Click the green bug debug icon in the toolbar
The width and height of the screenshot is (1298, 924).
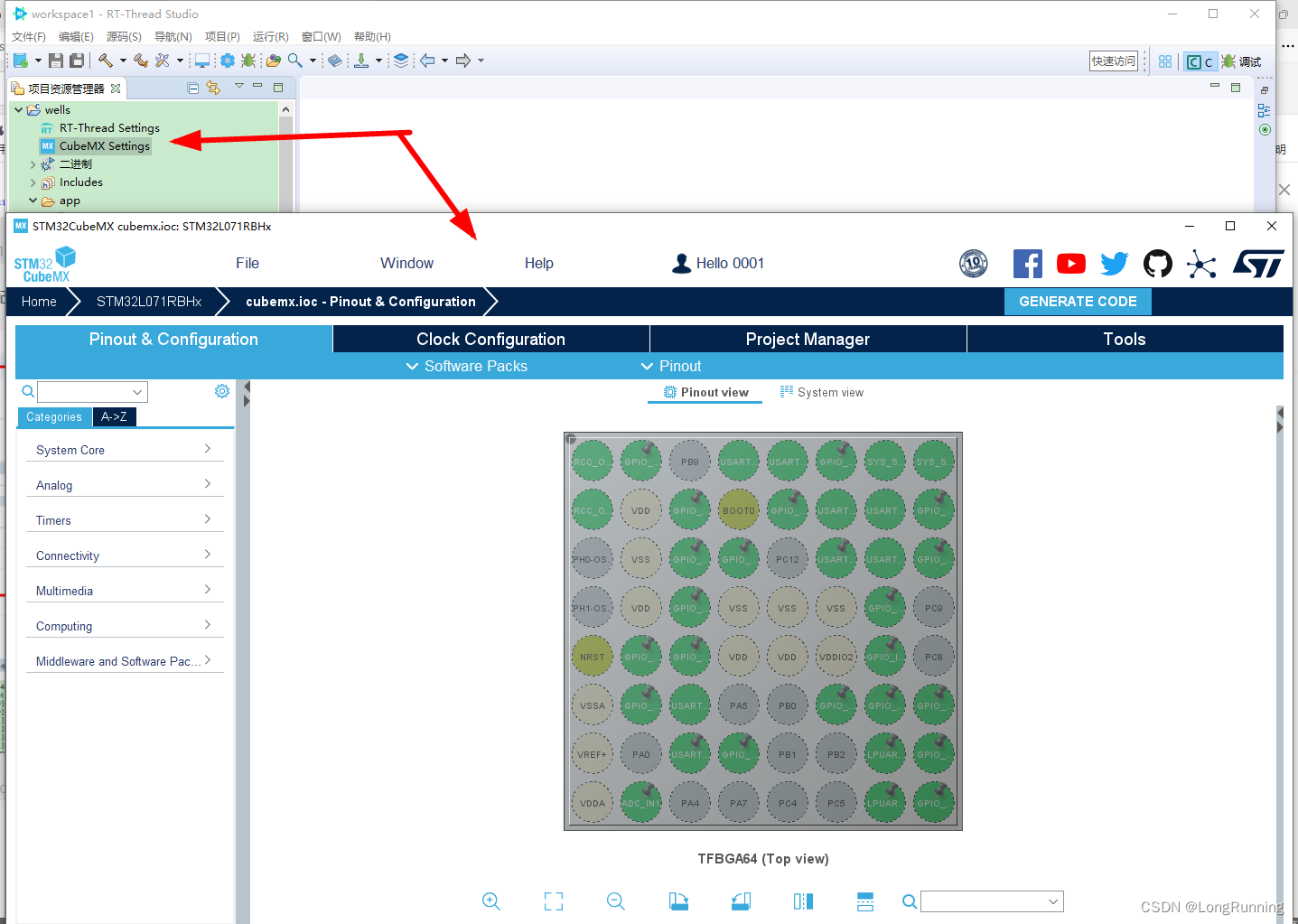pyautogui.click(x=248, y=61)
